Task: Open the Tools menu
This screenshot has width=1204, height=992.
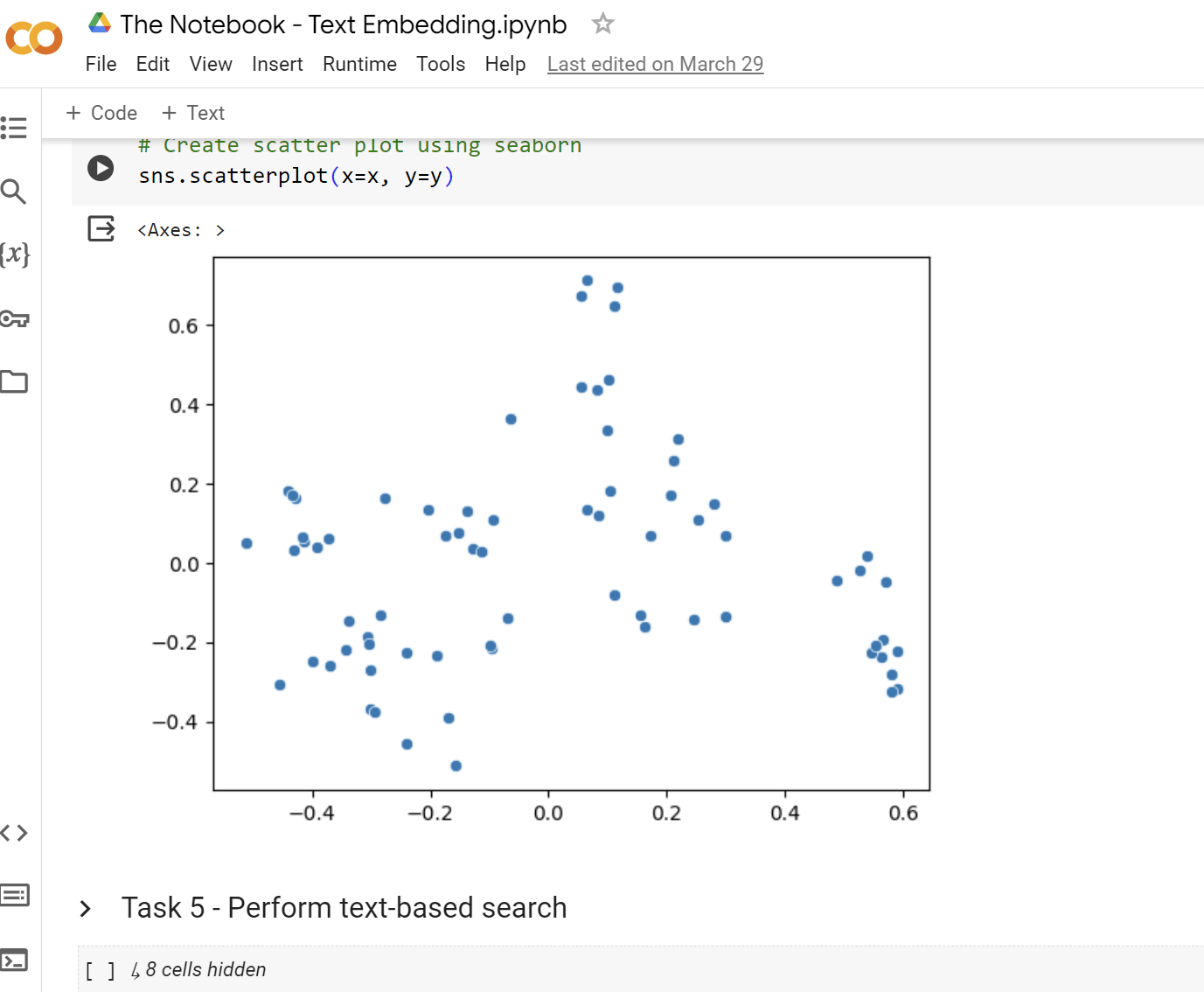Action: [x=440, y=64]
